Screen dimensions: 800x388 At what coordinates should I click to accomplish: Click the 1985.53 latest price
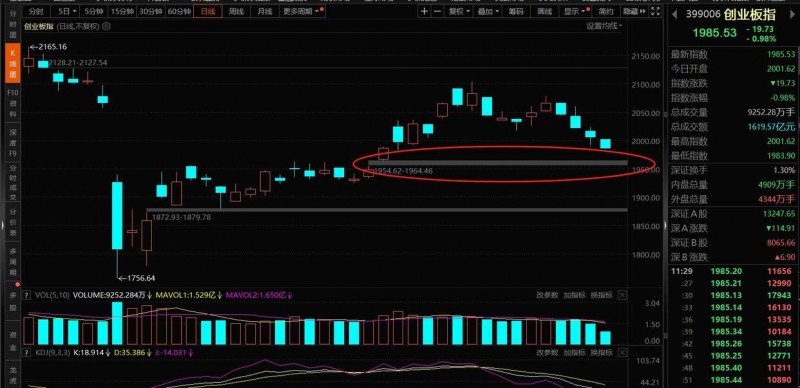(714, 33)
